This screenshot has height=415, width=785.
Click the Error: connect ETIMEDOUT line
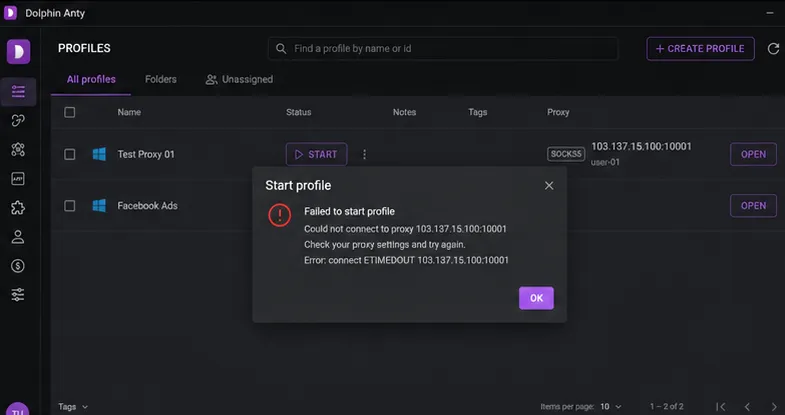(406, 260)
